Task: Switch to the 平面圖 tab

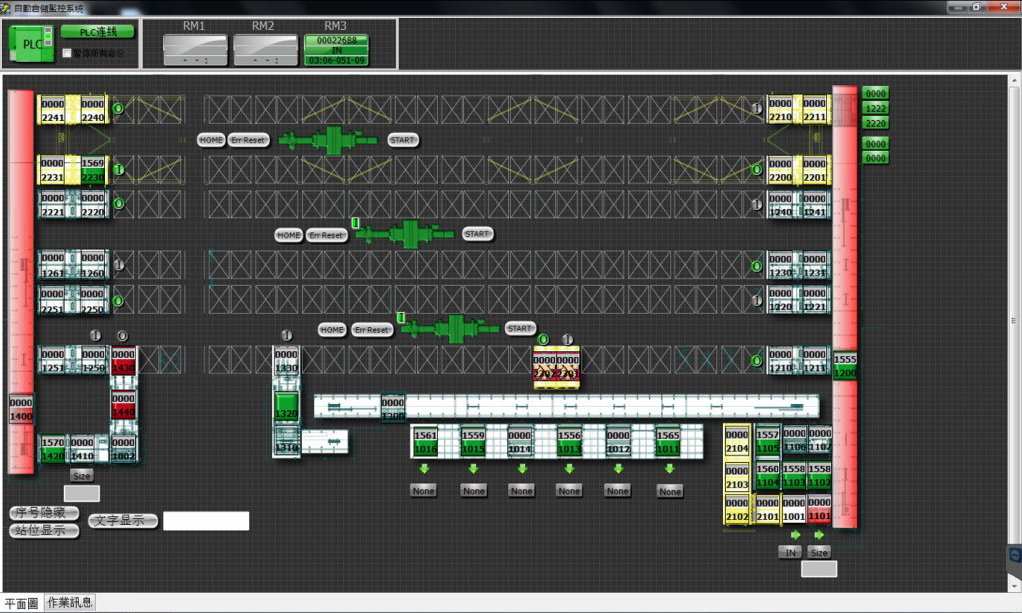Action: point(21,603)
